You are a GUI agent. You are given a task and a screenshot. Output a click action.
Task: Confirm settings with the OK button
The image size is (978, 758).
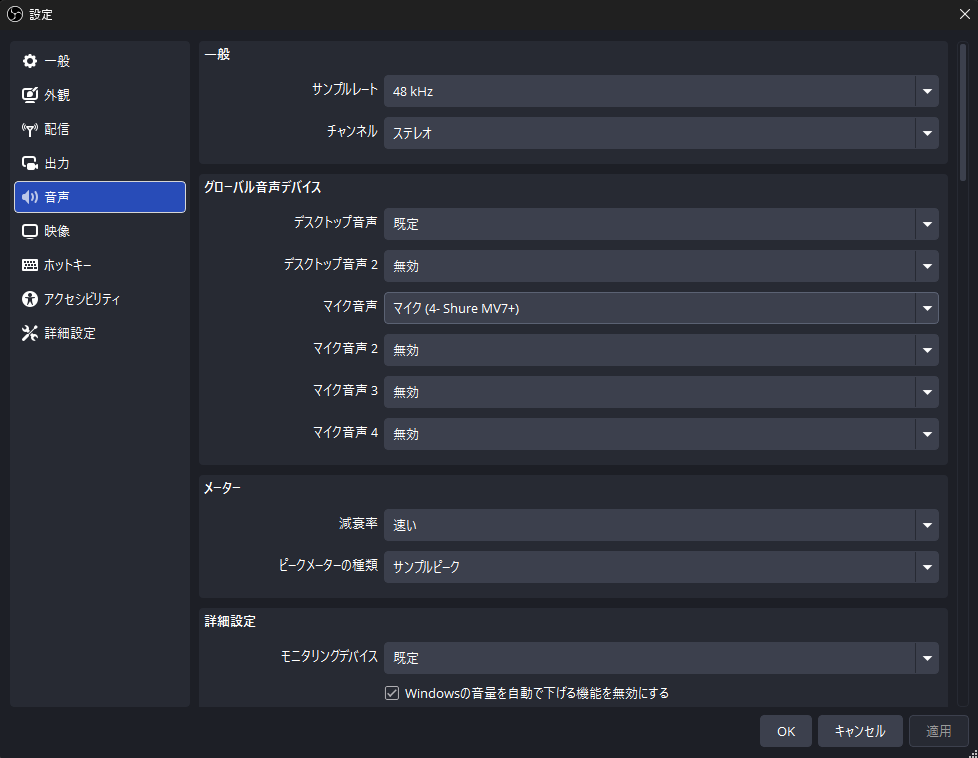tap(785, 731)
